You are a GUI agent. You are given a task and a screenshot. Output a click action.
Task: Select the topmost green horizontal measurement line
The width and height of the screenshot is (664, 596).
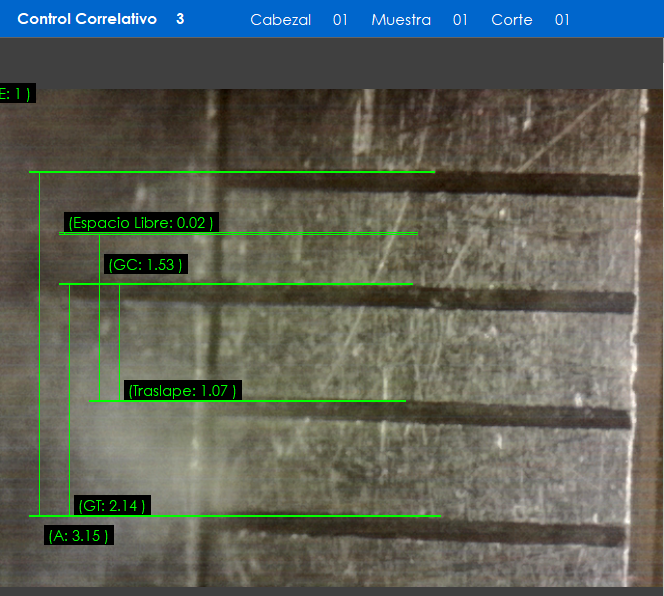[x=232, y=172]
